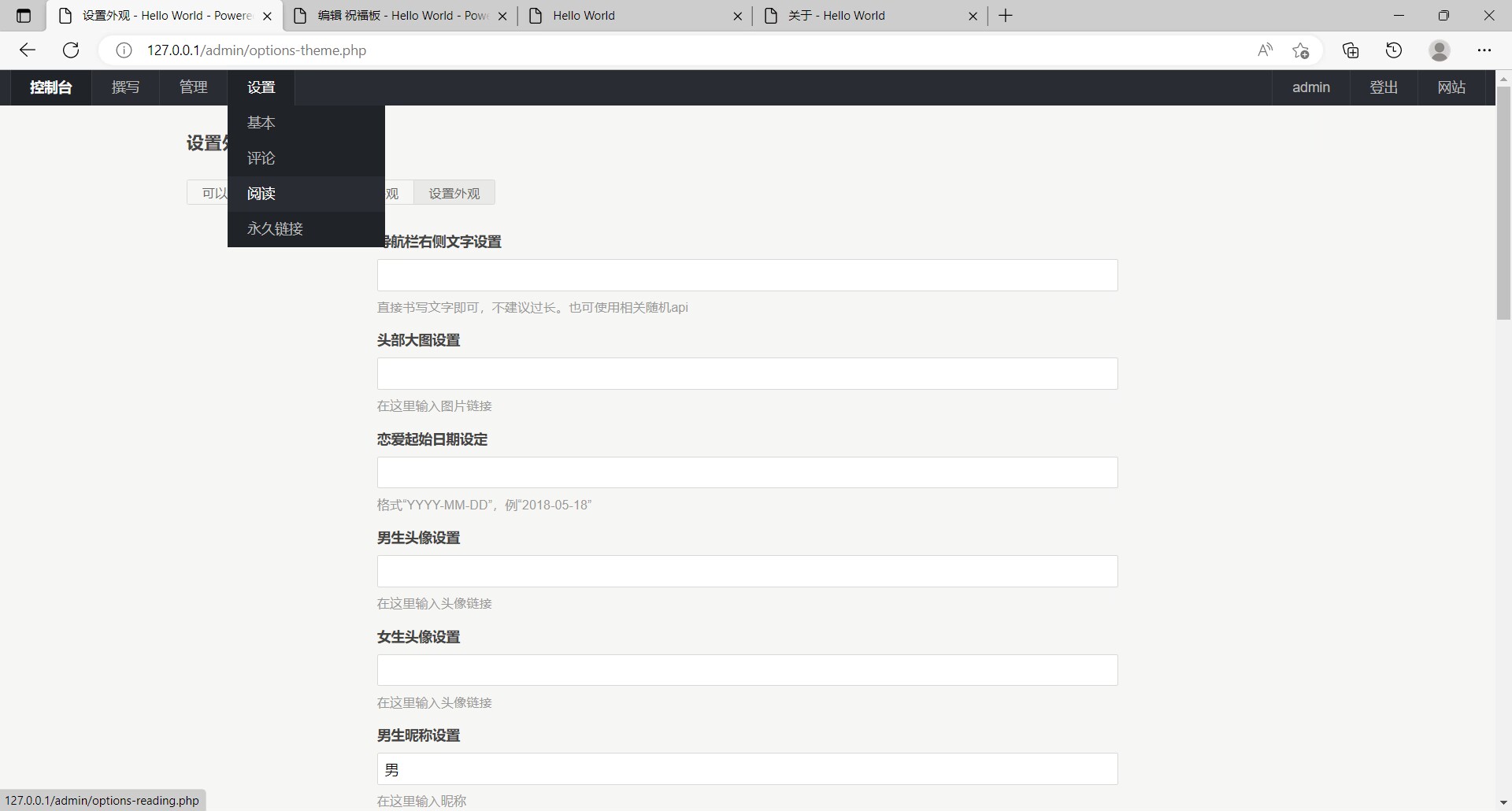This screenshot has height=811, width=1512.
Task: Click the 男生昵称设置 field containing 男
Action: [747, 769]
